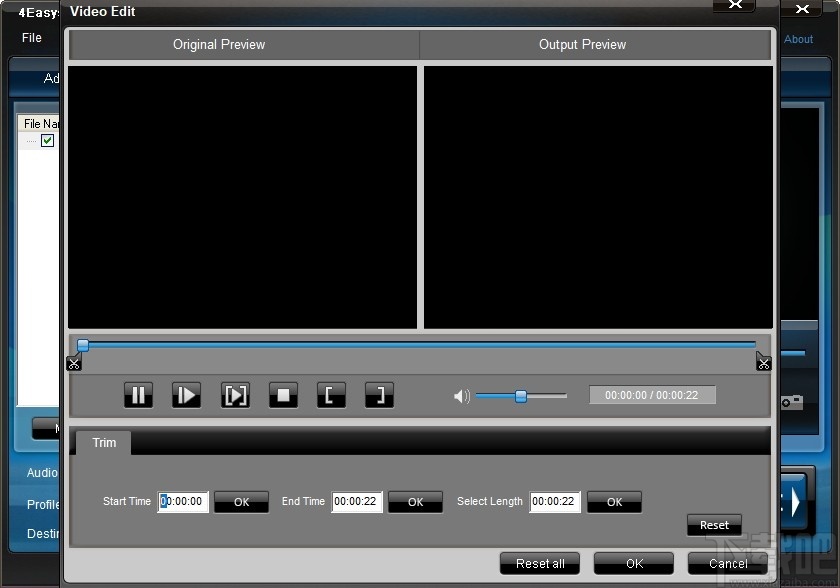Click the step-forward playback icon
The width and height of the screenshot is (840, 588).
tap(235, 395)
